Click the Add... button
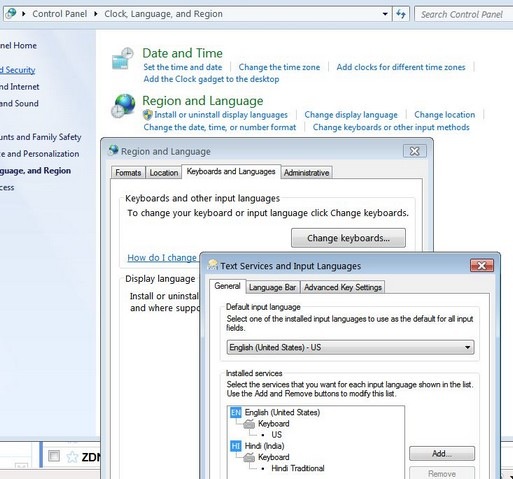The width and height of the screenshot is (513, 479). pyautogui.click(x=442, y=454)
